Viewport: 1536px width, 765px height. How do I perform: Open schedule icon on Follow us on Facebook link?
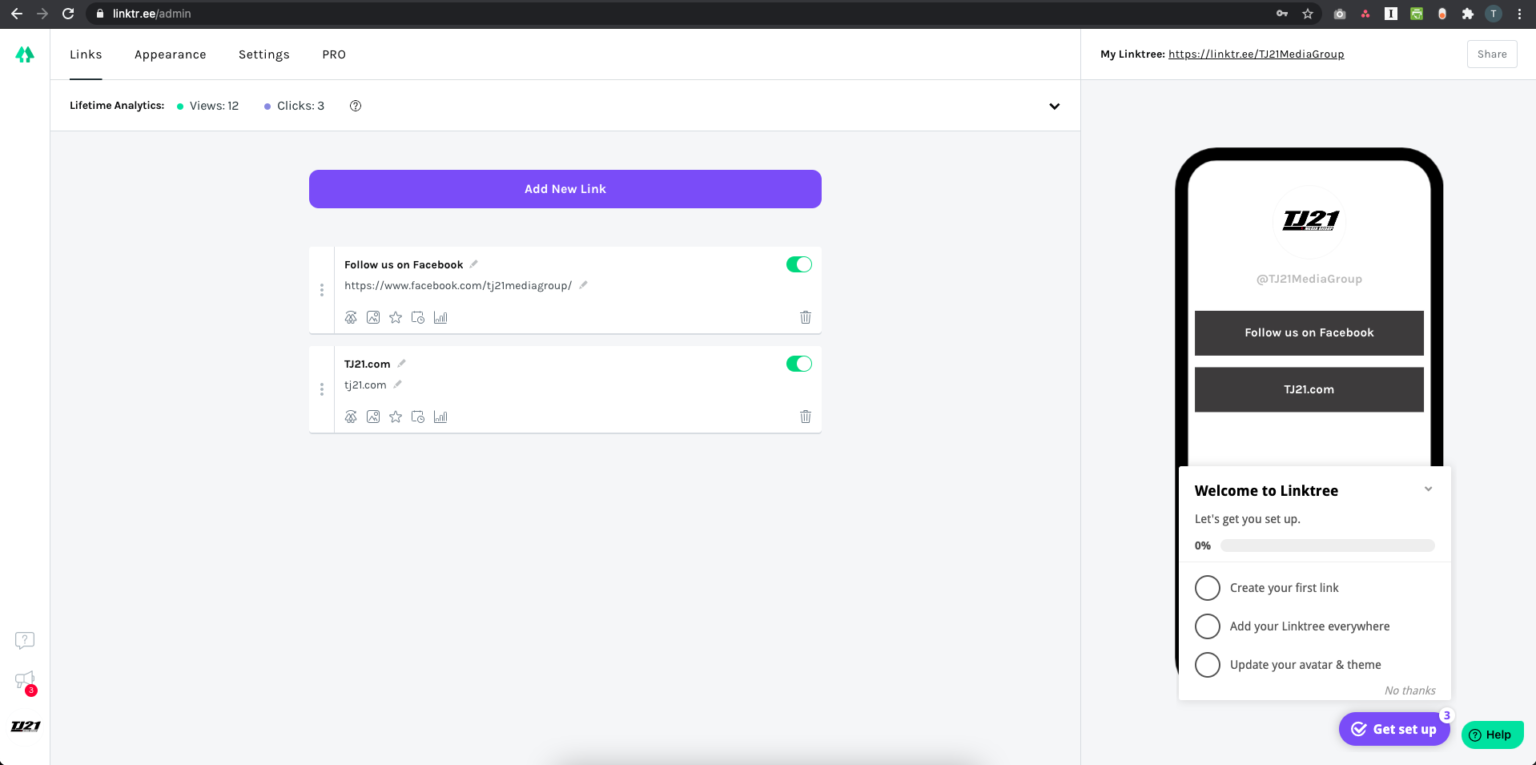tap(418, 318)
